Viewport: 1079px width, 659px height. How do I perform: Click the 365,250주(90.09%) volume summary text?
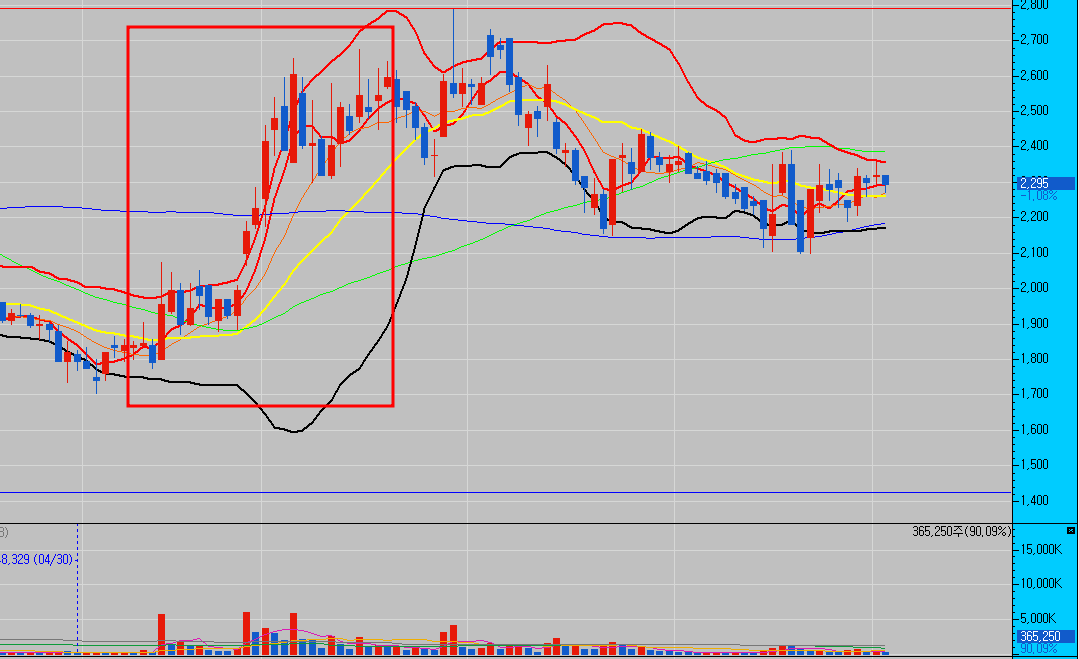click(x=962, y=531)
